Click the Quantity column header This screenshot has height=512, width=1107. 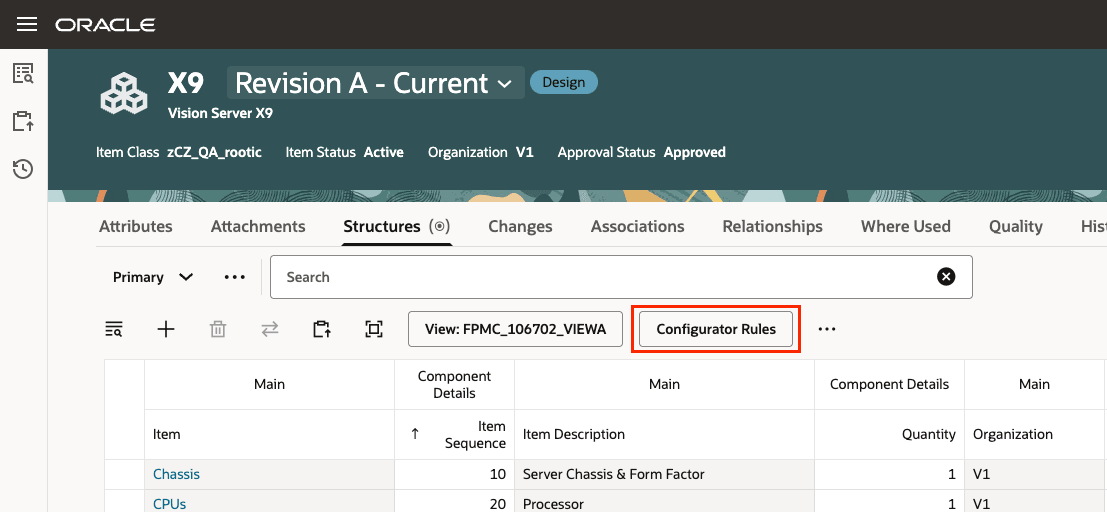(890, 434)
